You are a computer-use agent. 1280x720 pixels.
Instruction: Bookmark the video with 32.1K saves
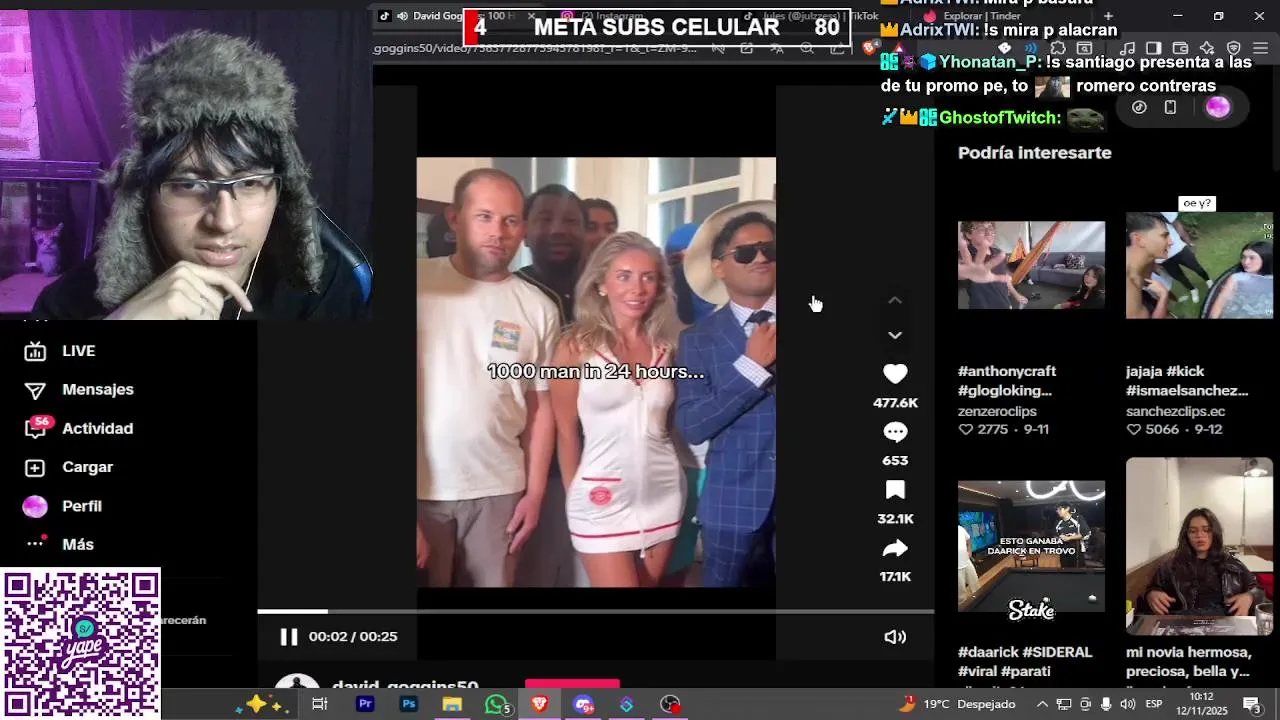(x=895, y=490)
